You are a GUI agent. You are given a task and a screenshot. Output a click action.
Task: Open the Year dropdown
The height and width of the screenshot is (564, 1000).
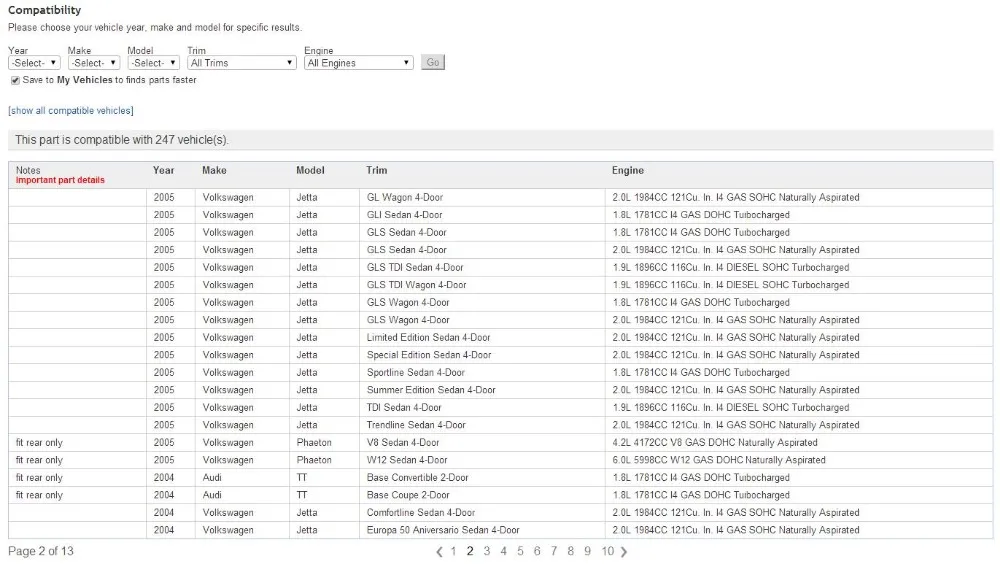tap(34, 63)
